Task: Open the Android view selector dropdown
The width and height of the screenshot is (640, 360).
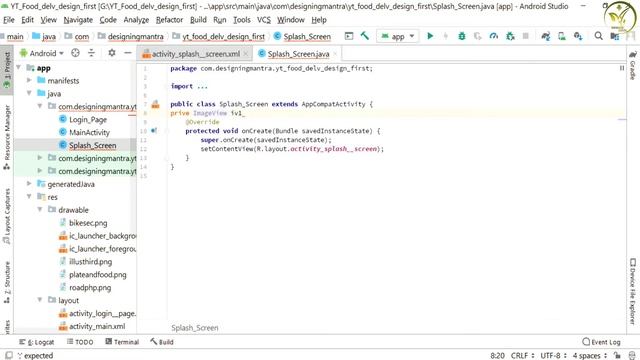Action: tap(42, 53)
